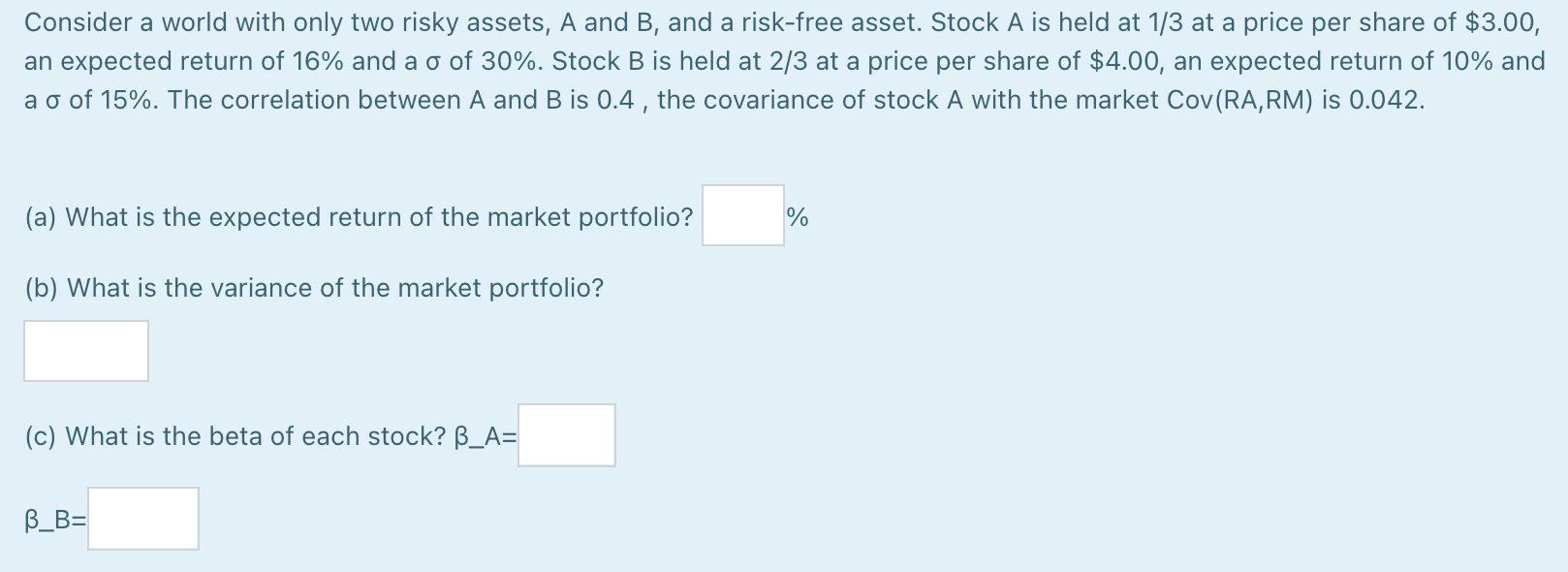Click the variance answer input box
The image size is (1568, 572).
85,351
